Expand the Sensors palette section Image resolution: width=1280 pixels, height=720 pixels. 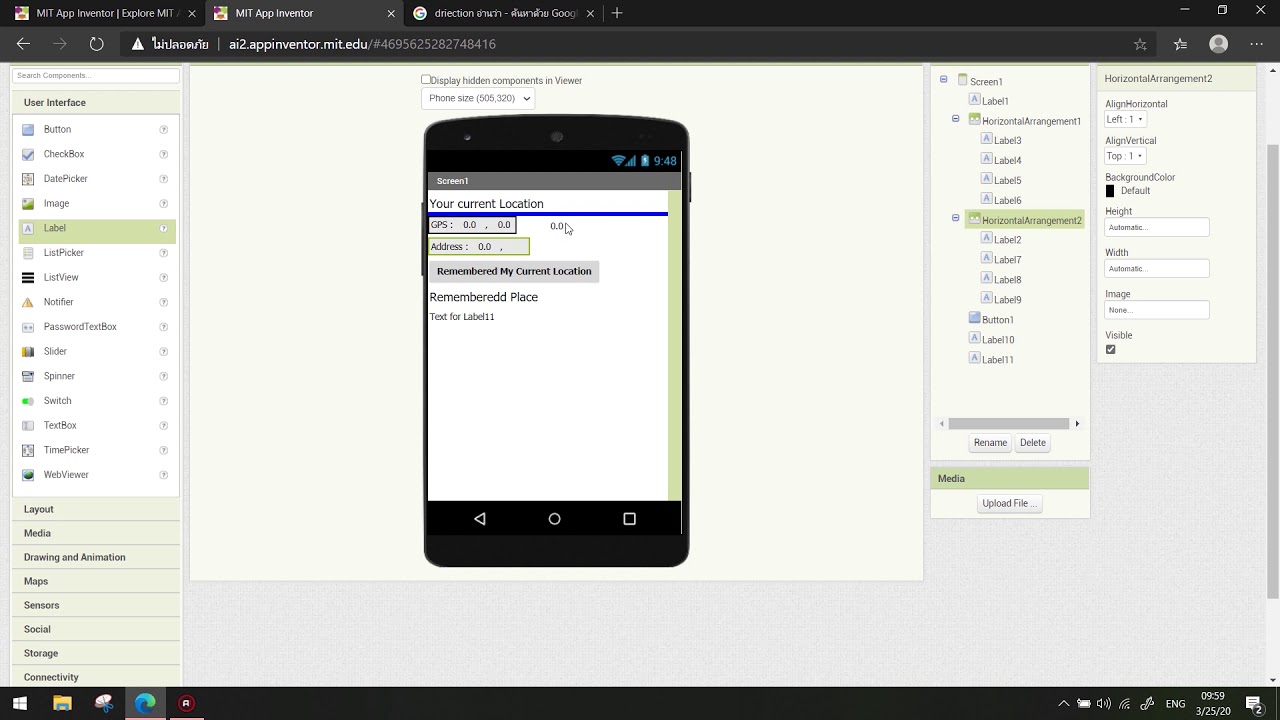click(x=96, y=605)
